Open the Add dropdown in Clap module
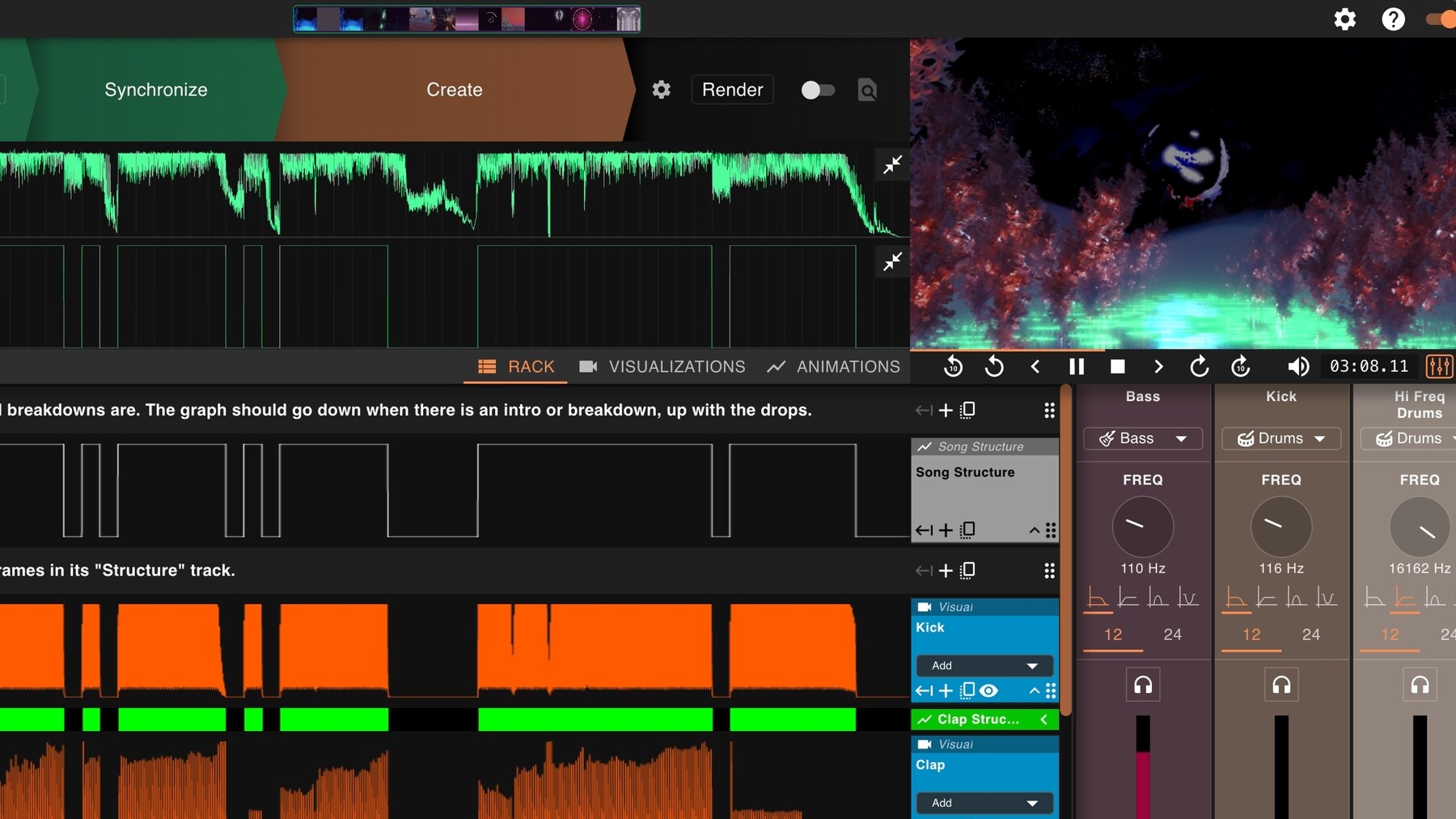 tap(984, 803)
